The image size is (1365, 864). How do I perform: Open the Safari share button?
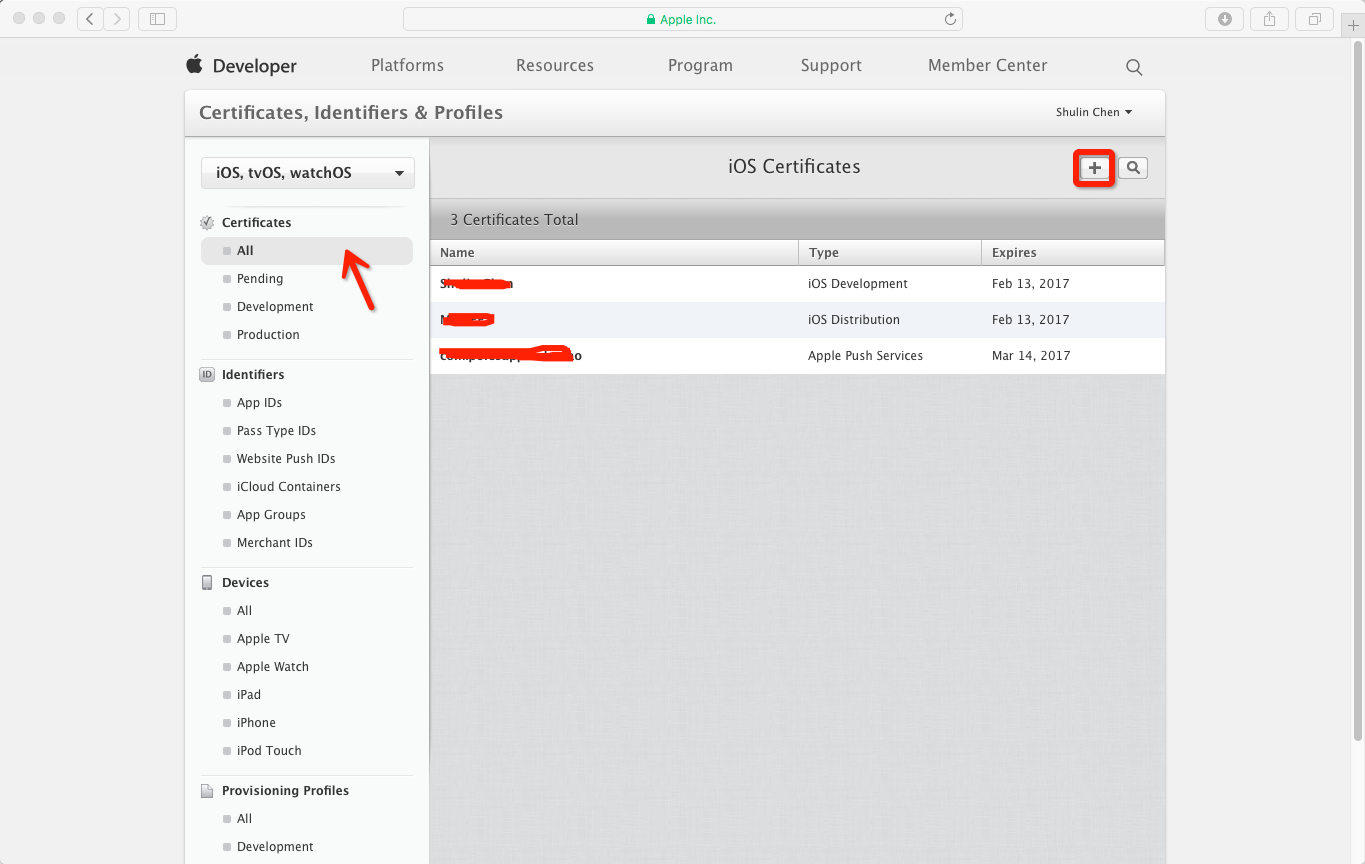1270,18
